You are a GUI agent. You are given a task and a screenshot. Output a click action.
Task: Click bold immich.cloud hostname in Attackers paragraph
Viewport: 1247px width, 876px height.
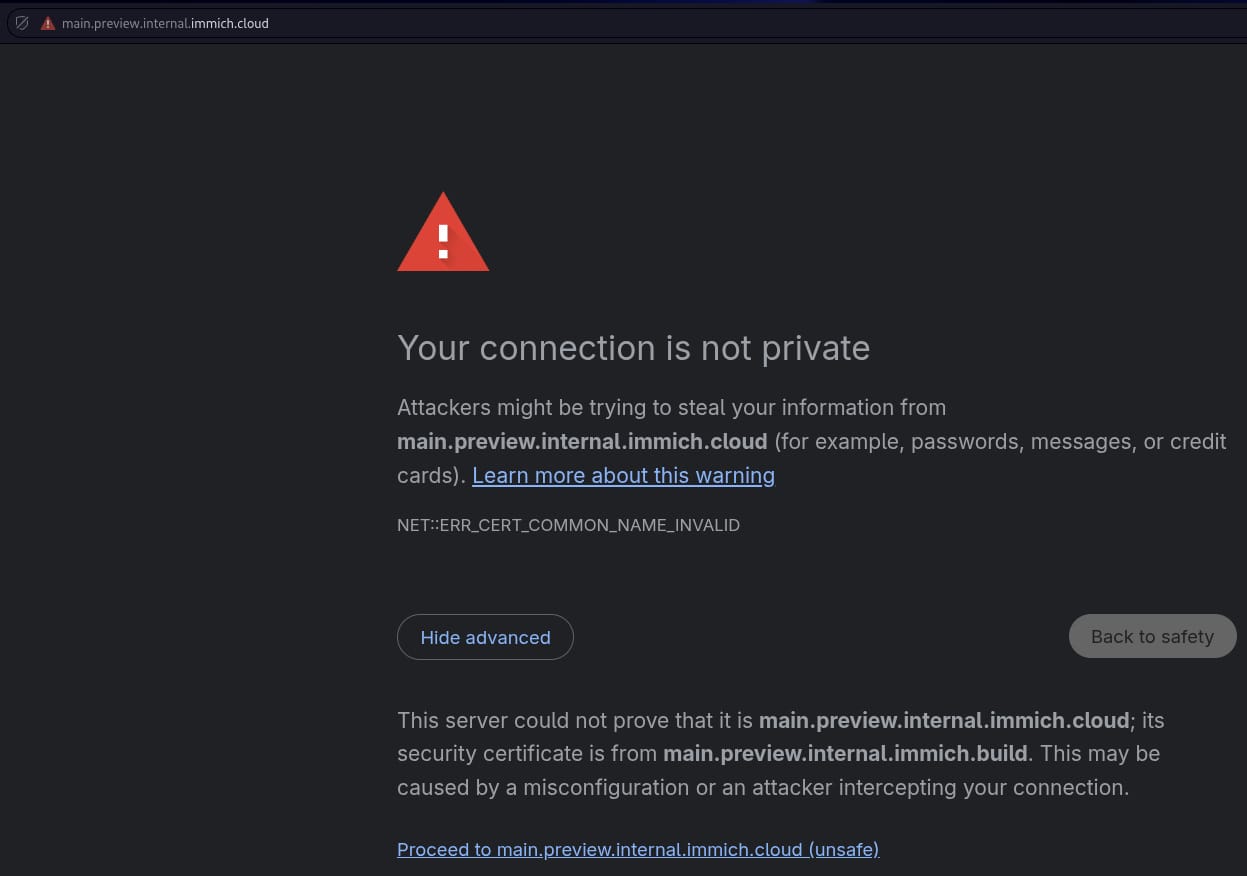(x=582, y=442)
